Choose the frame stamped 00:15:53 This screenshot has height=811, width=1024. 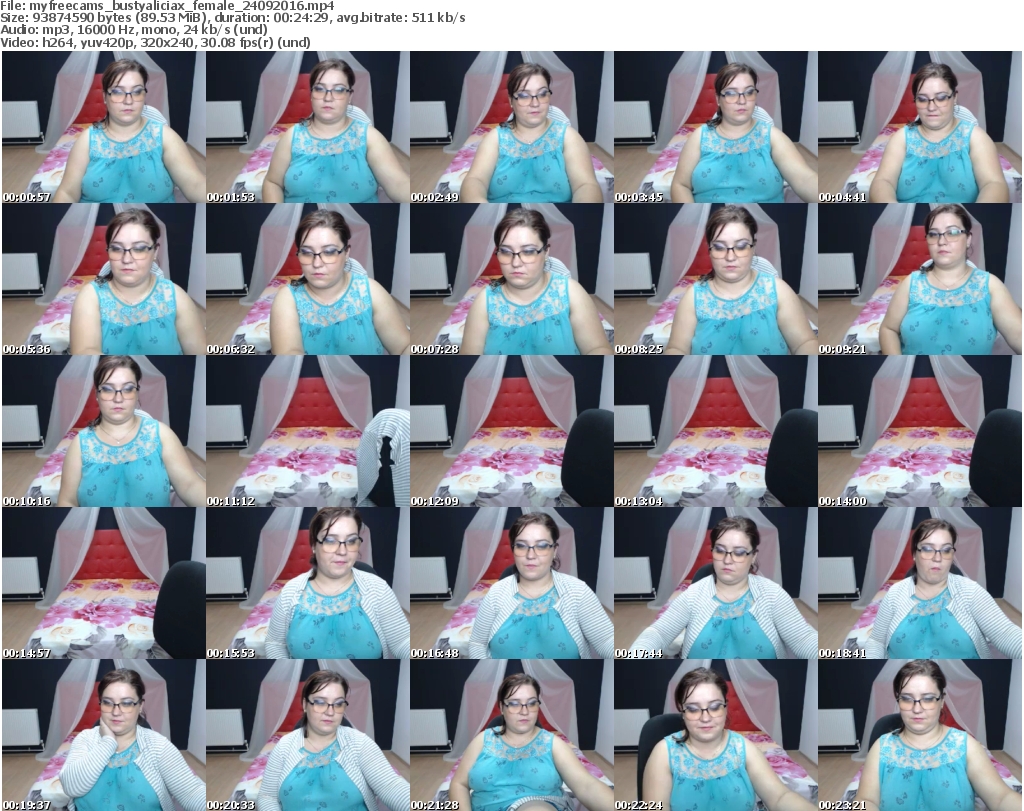coord(308,583)
